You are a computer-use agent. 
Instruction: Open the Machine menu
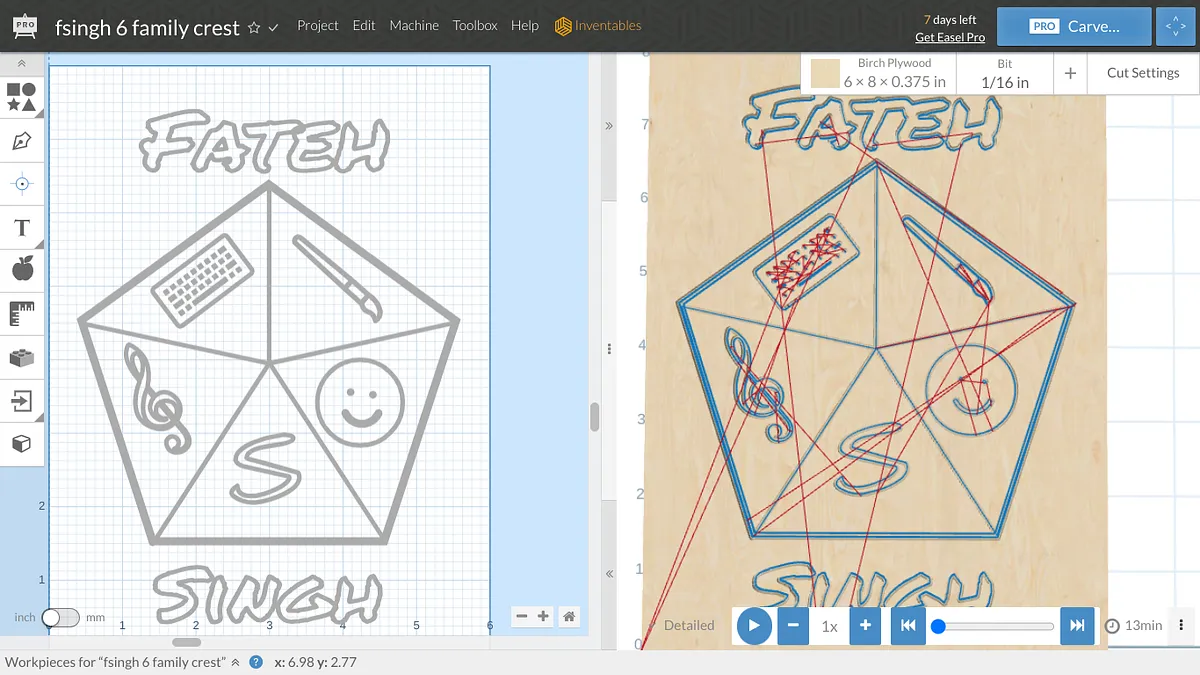[x=414, y=25]
